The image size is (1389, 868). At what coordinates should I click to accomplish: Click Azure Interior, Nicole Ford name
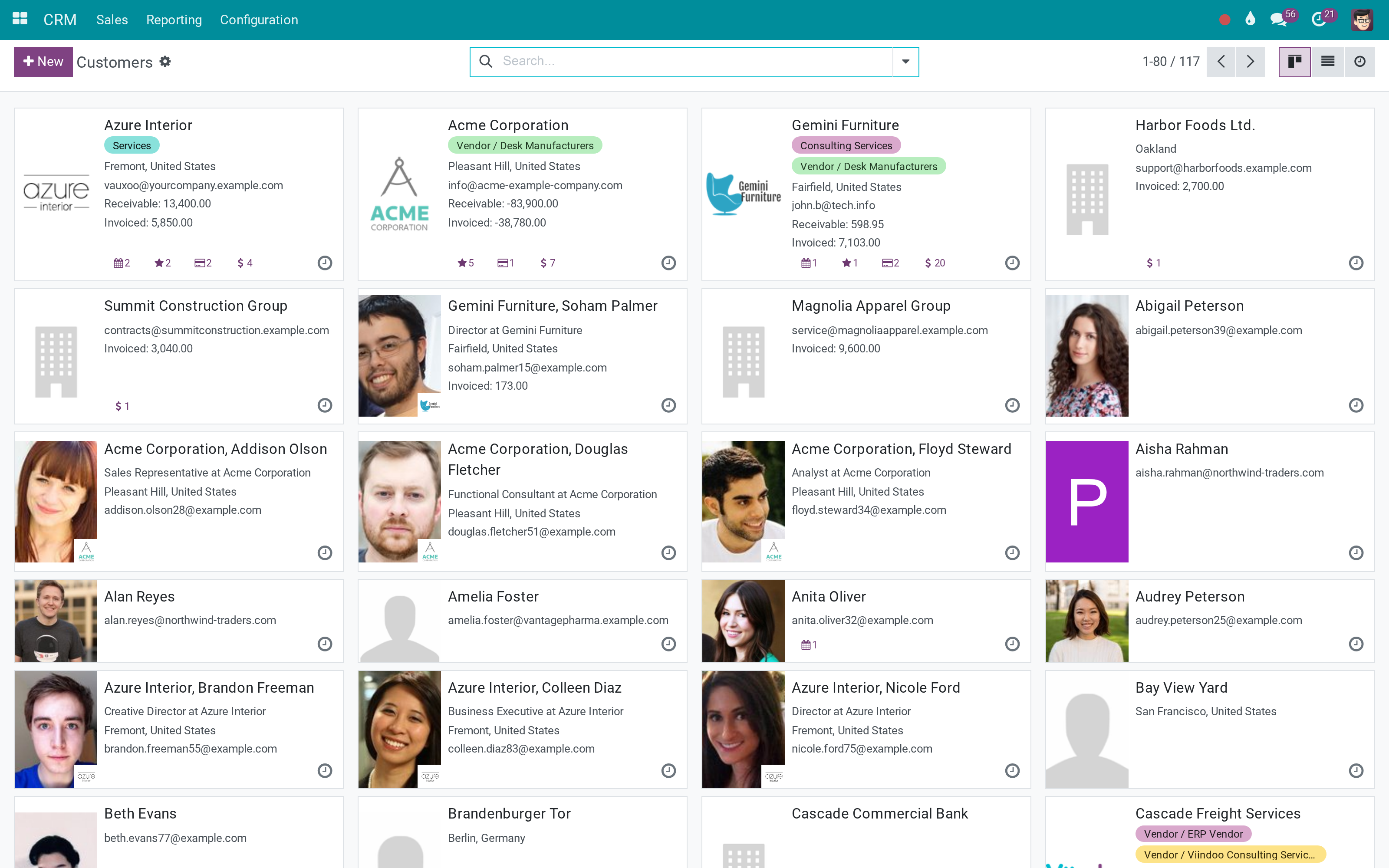876,688
